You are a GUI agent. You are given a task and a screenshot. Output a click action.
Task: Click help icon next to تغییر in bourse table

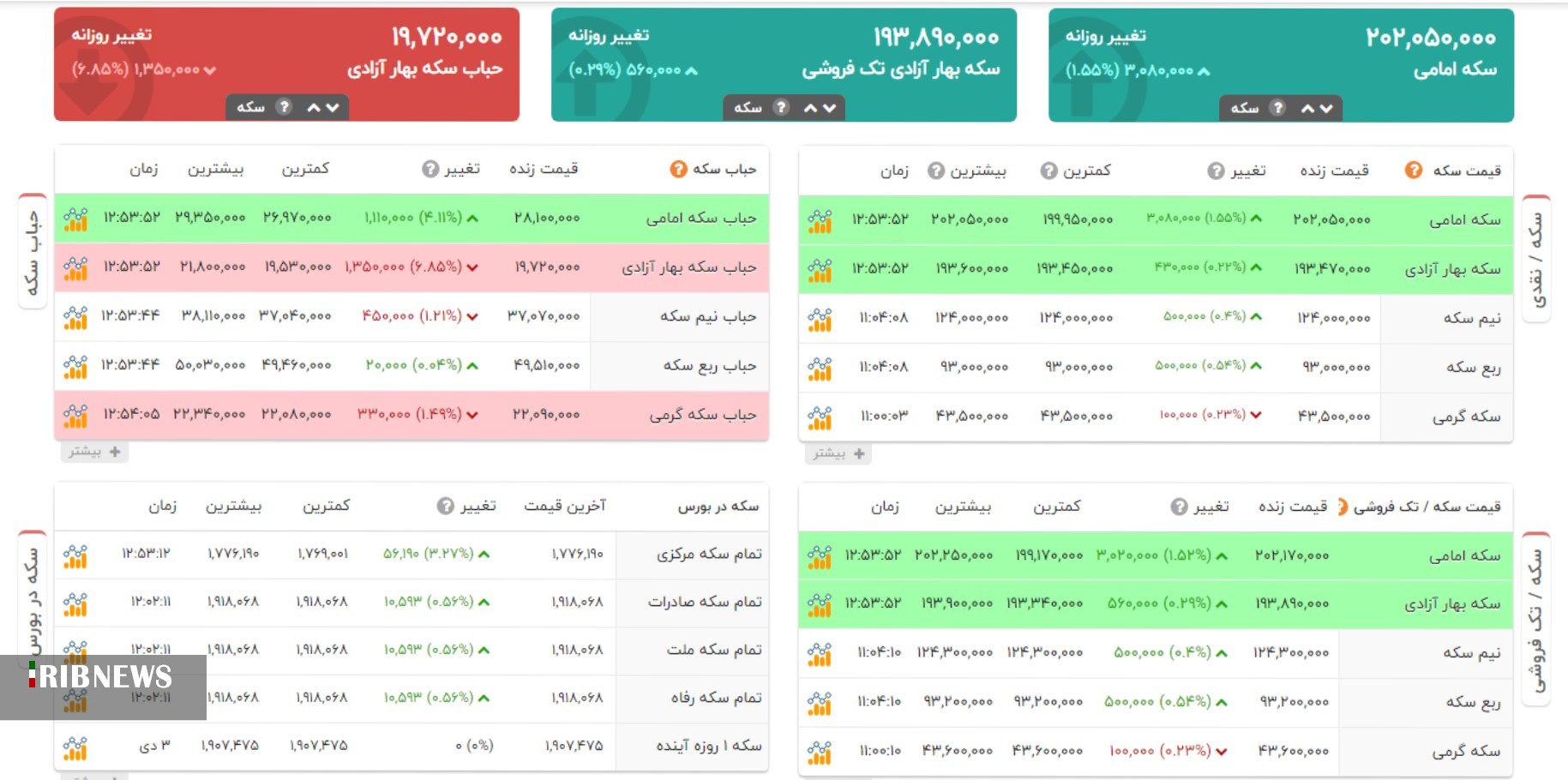[446, 506]
